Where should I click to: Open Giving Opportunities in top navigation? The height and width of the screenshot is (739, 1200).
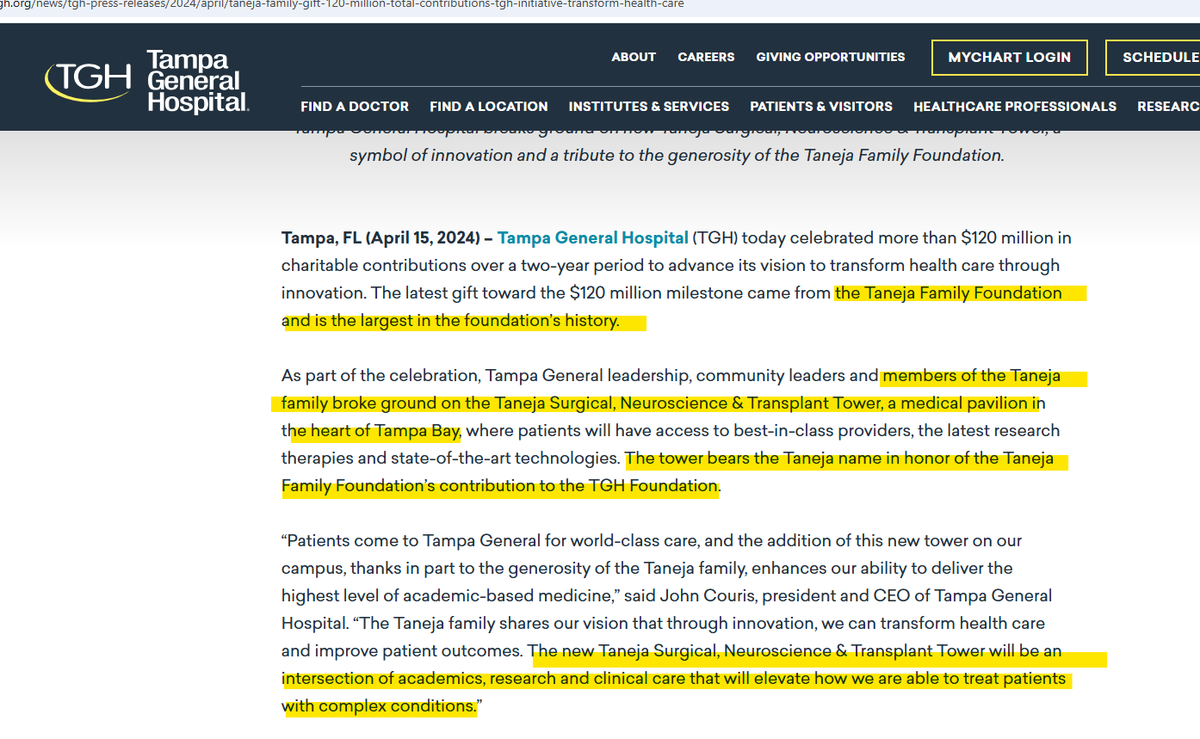click(x=830, y=57)
